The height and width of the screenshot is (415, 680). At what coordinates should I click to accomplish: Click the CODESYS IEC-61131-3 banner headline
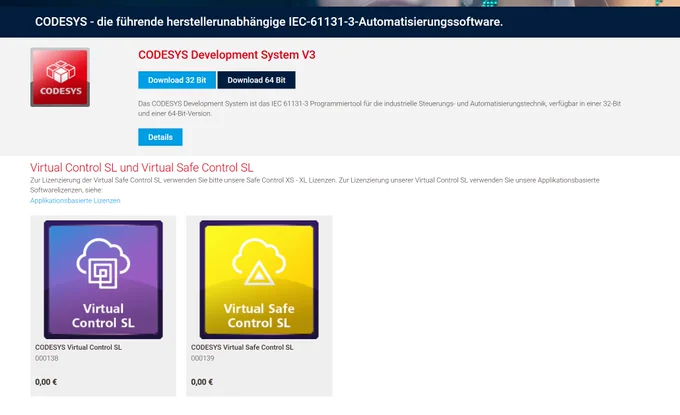[269, 22]
